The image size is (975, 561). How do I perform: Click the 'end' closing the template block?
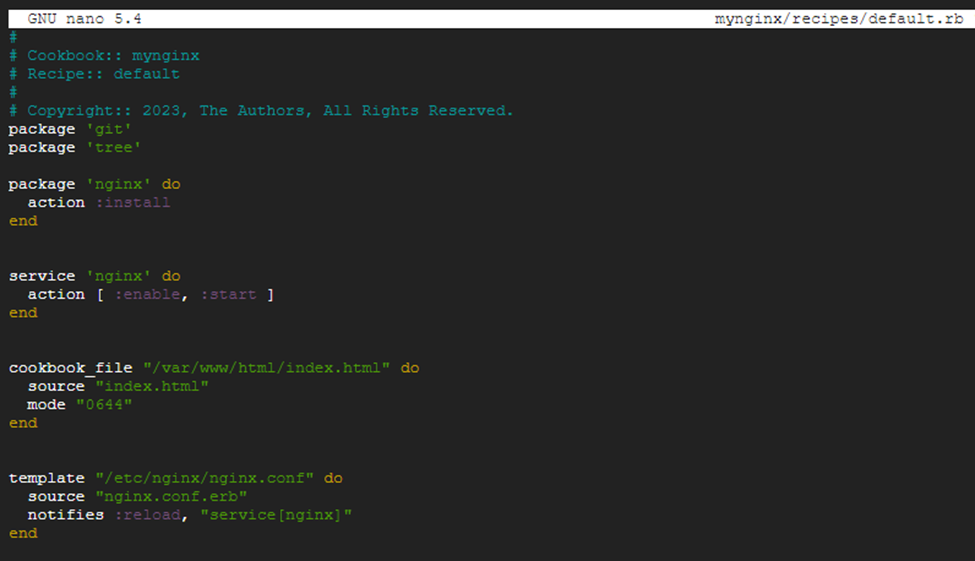click(x=23, y=533)
